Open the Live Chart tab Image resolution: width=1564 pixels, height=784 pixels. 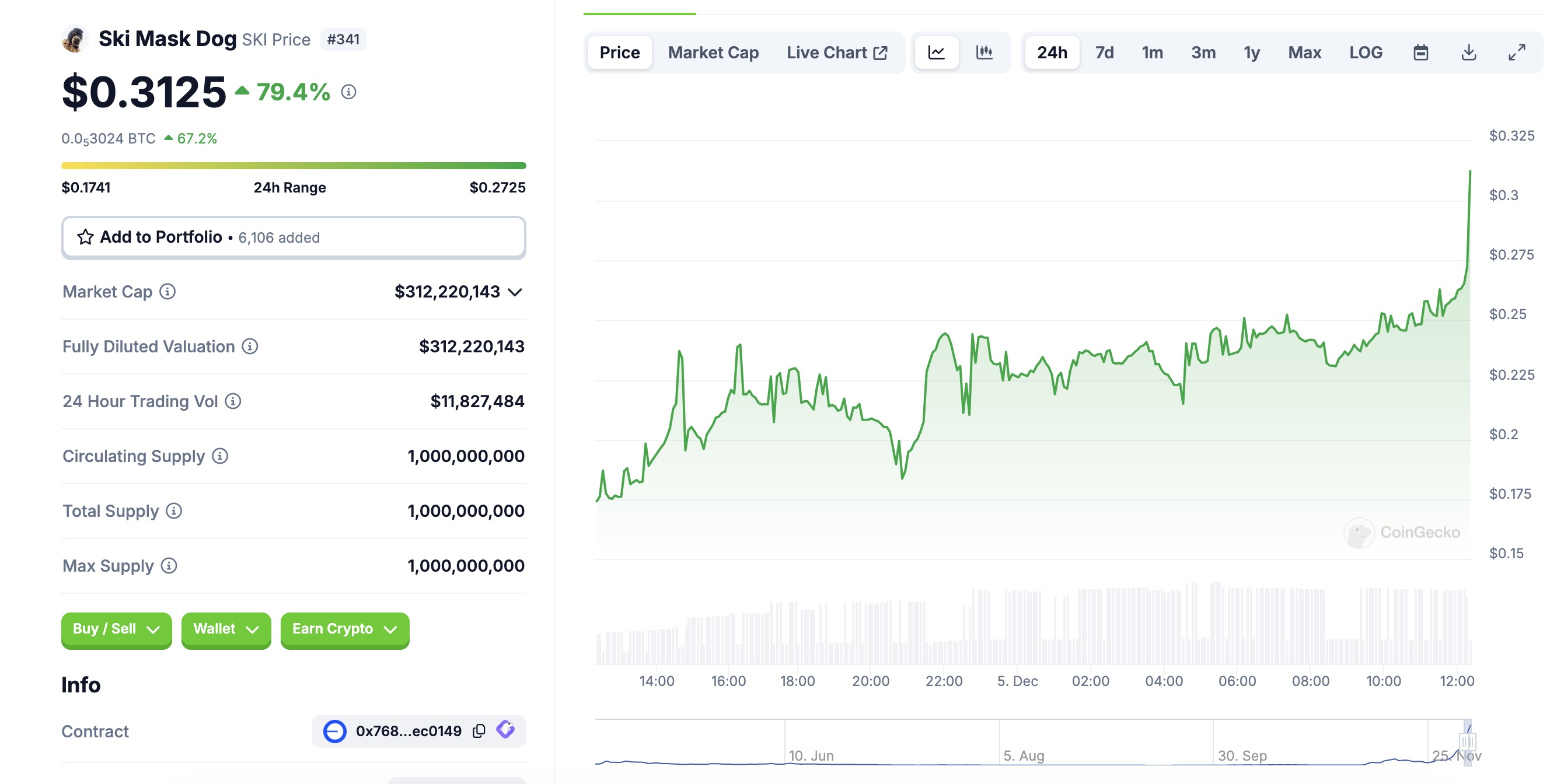[836, 53]
